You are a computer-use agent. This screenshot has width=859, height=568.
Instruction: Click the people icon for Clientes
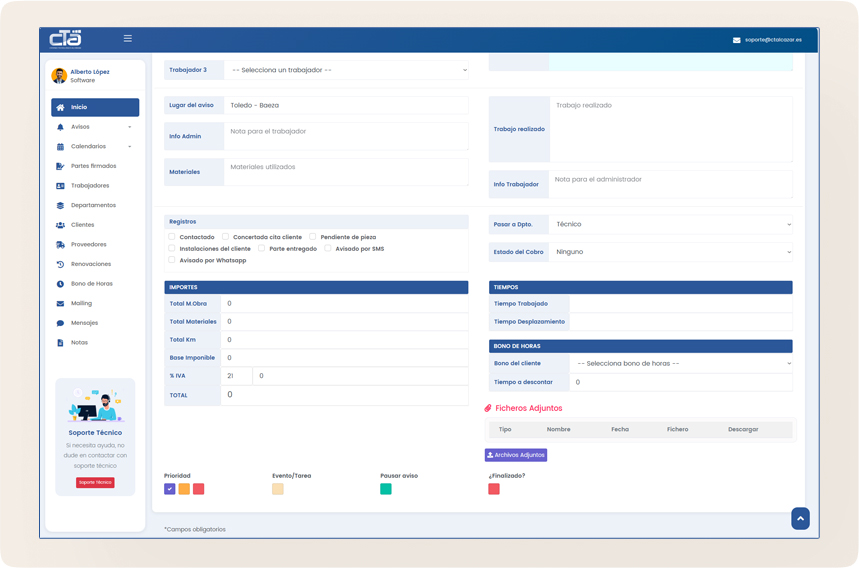pos(60,225)
